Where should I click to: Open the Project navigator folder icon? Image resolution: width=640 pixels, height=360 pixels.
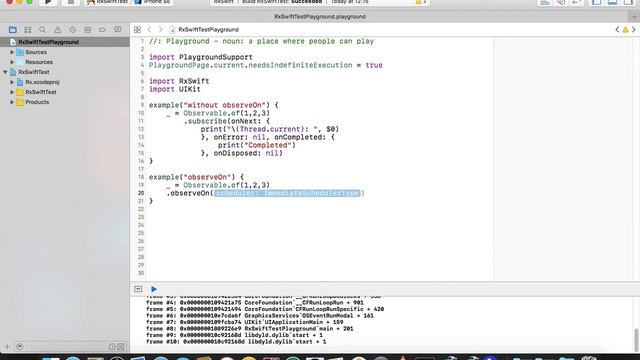click(13, 29)
